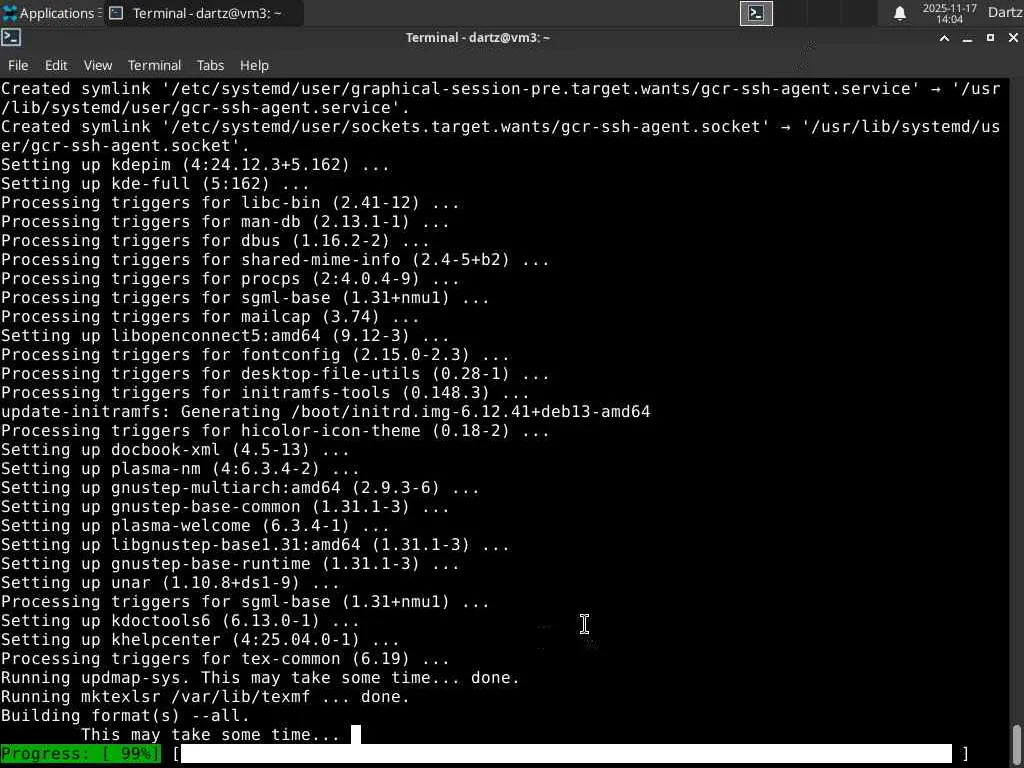This screenshot has height=768, width=1024.
Task: Click 'Processing triggers for libc-bin' line
Action: [230, 202]
